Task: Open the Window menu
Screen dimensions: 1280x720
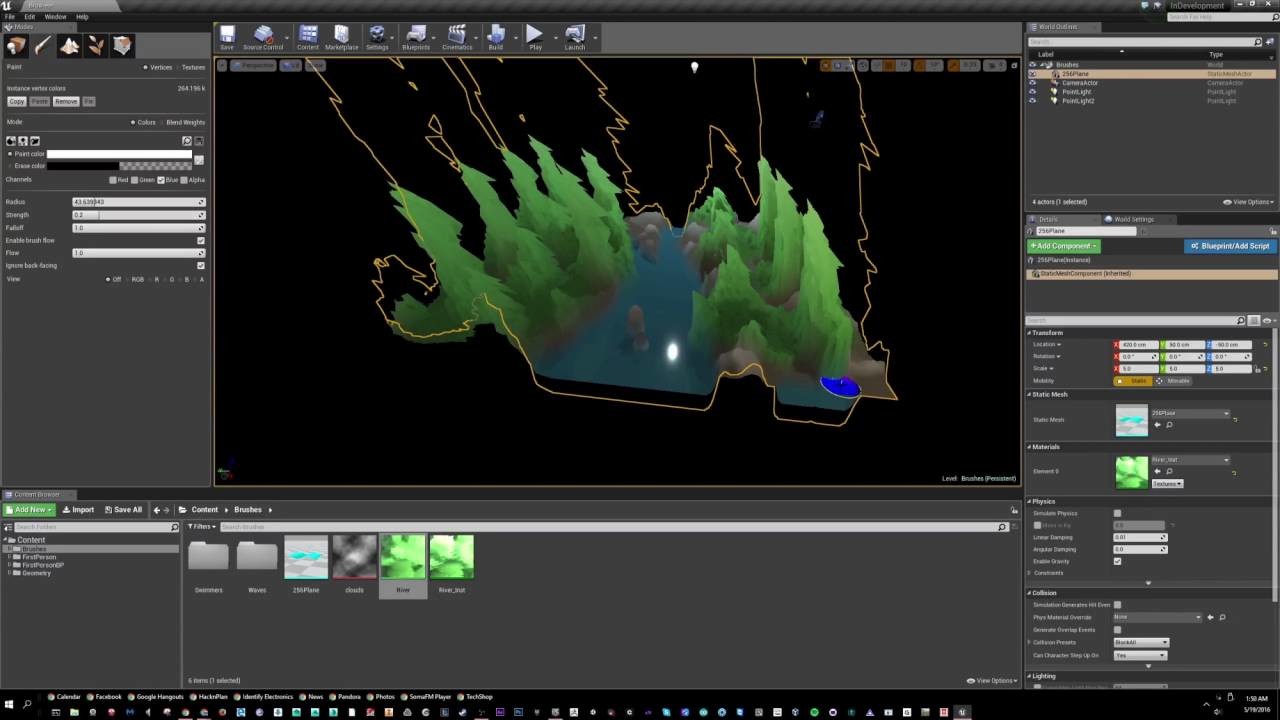Action: (55, 17)
